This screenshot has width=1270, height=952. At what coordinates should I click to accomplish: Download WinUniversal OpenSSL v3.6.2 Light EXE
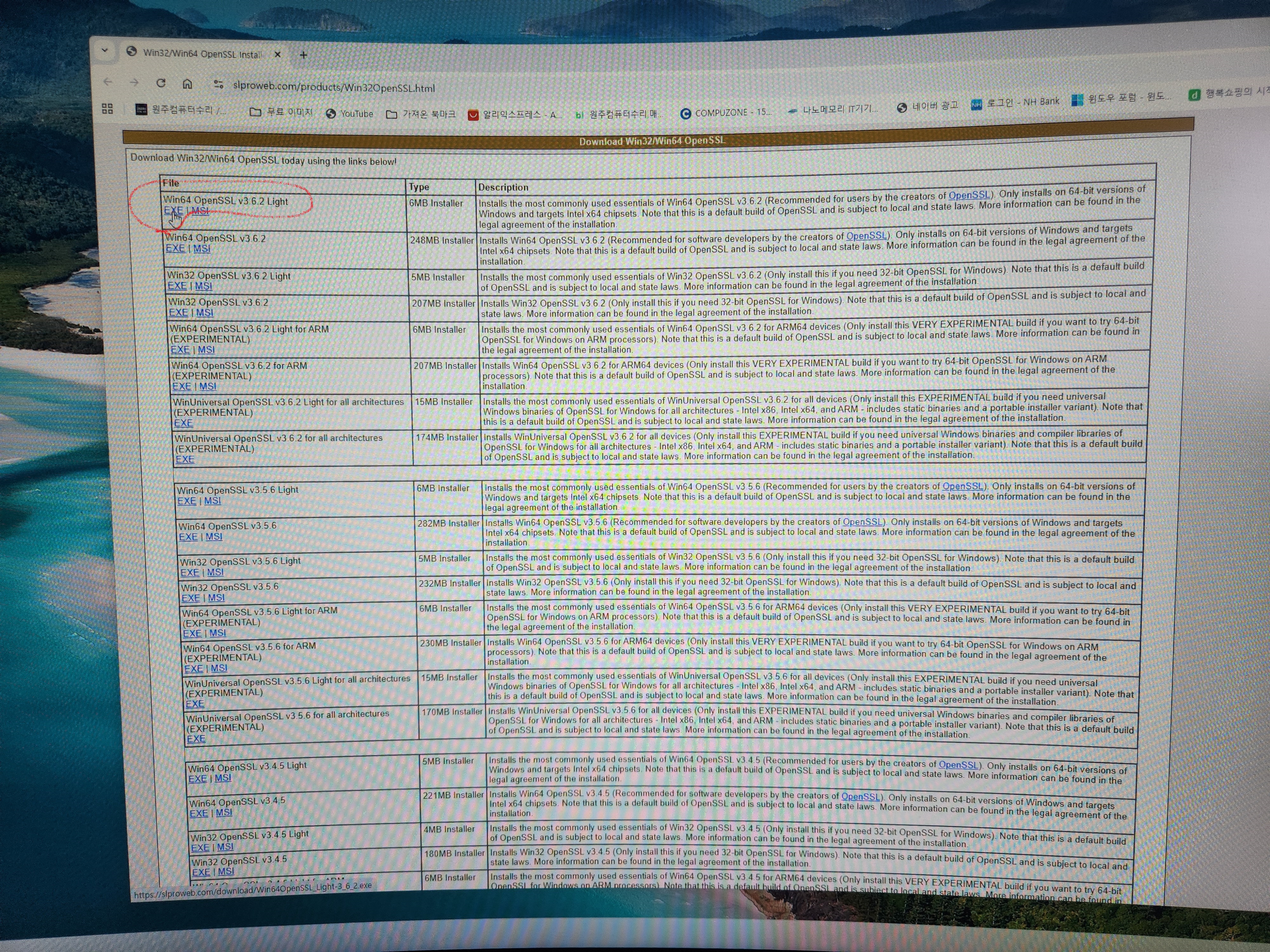[183, 423]
